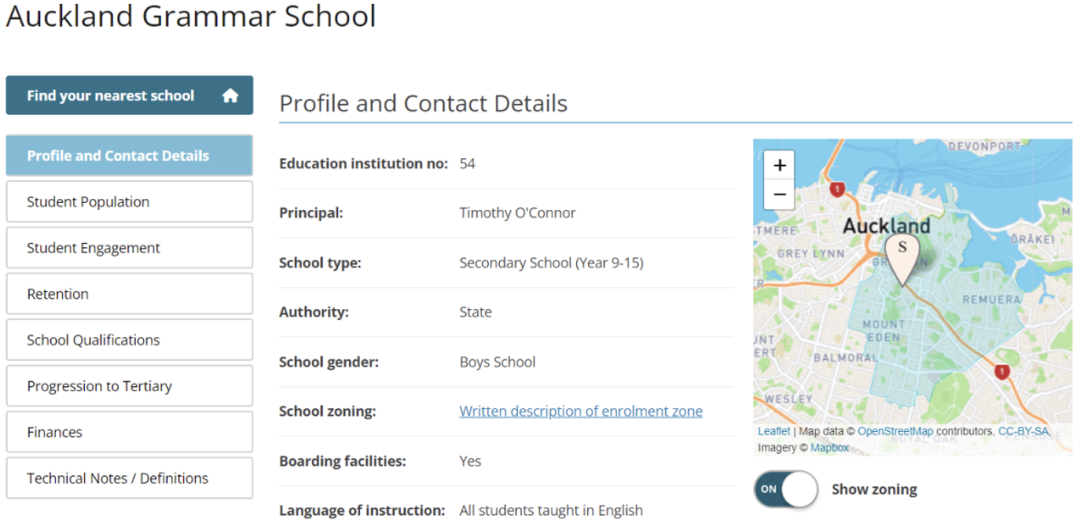
Task: Open written description of enrolment zone link
Action: 580,411
